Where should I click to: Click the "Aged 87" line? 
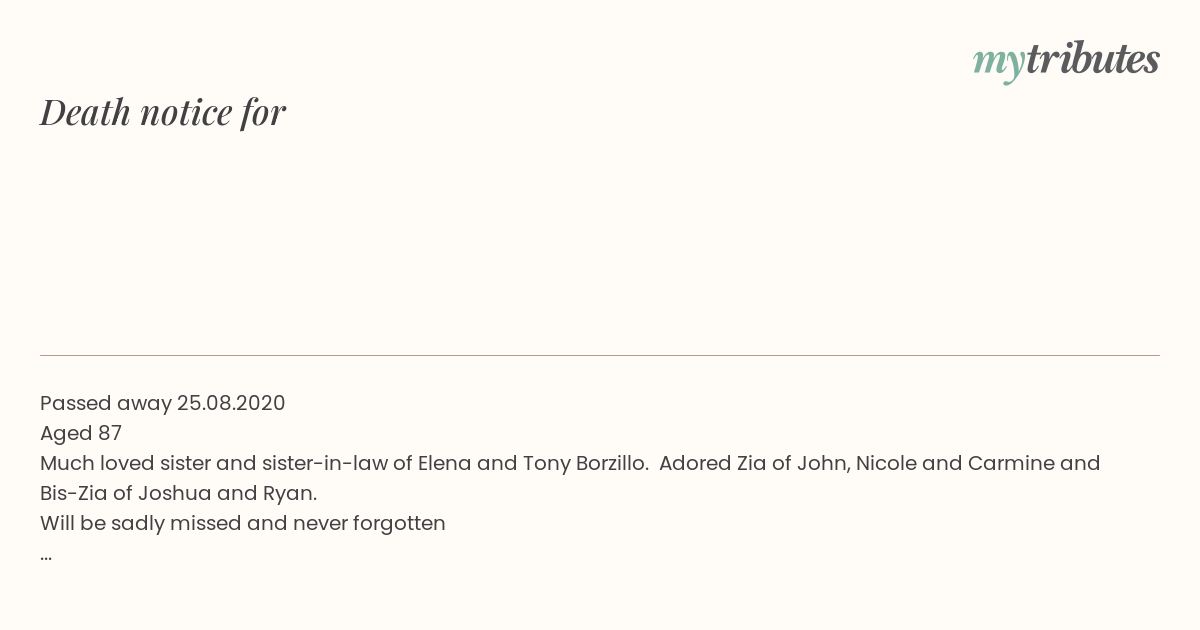click(81, 433)
